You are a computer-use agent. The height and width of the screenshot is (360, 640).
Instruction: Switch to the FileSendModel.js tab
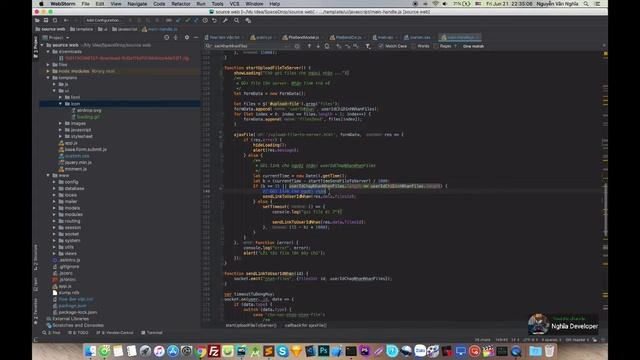[x=303, y=38]
